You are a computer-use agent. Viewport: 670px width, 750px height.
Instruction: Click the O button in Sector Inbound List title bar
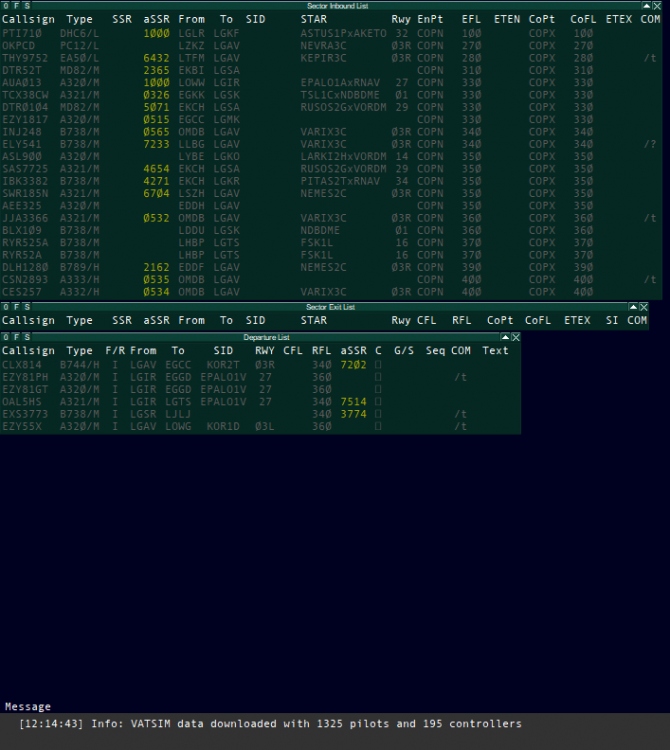[4, 6]
